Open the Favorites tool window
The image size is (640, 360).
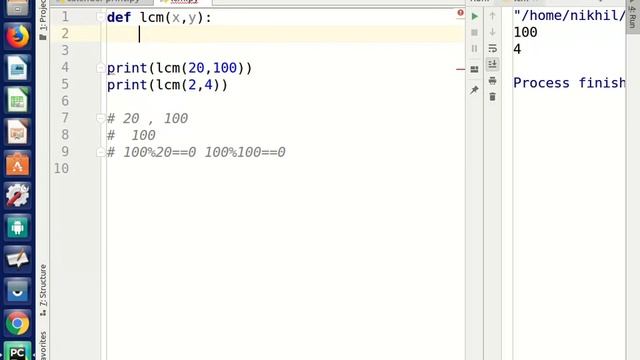click(43, 346)
